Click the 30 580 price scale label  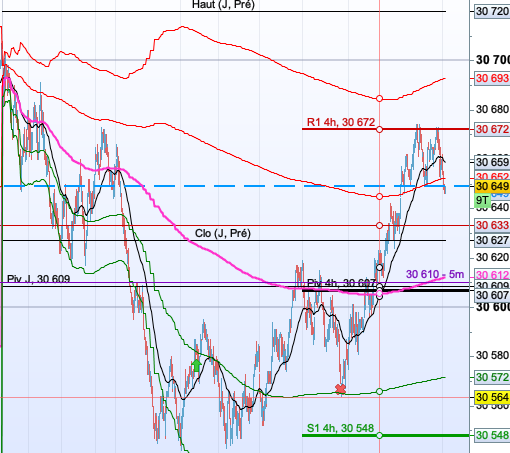tap(493, 355)
